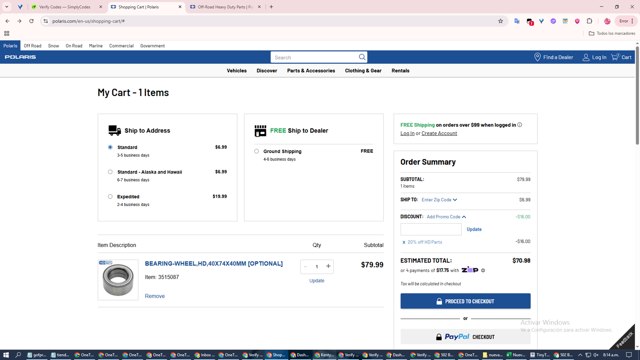Screen dimensions: 640x360
Task: Click the Polaris logo
Action: [x=20, y=57]
